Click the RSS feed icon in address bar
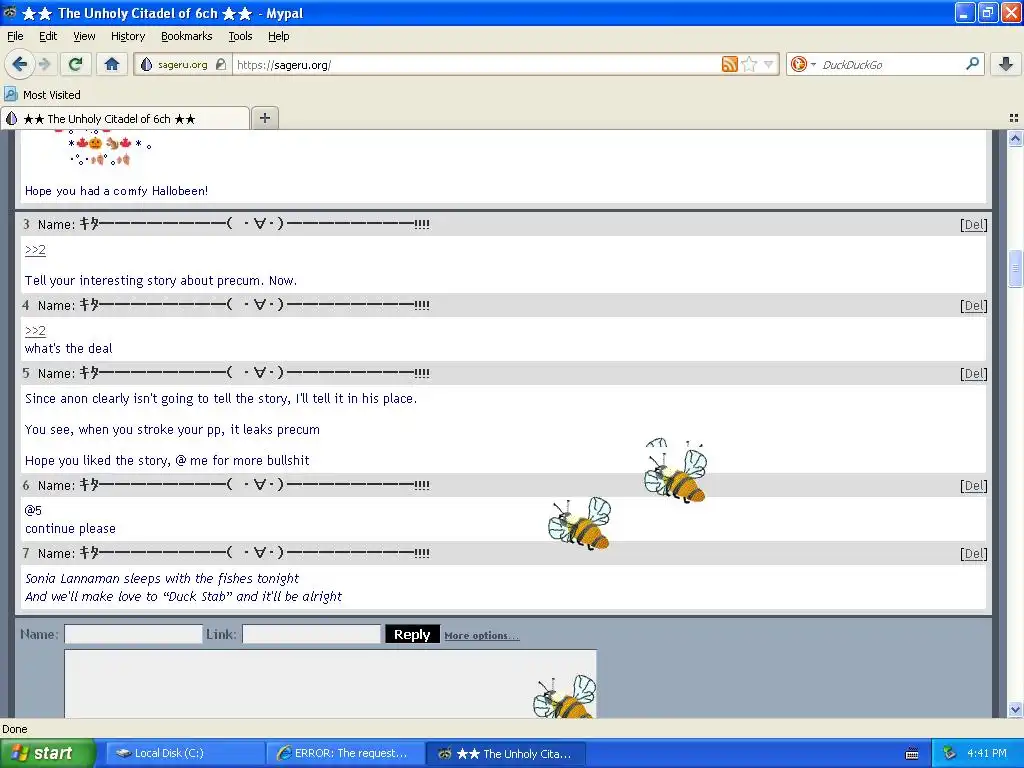1024x768 pixels. [x=729, y=64]
